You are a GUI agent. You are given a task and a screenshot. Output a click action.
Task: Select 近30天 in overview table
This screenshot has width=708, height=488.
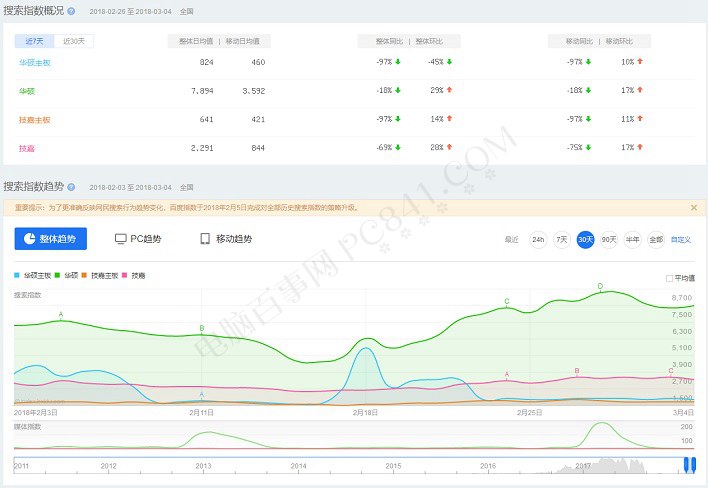pyautogui.click(x=74, y=41)
